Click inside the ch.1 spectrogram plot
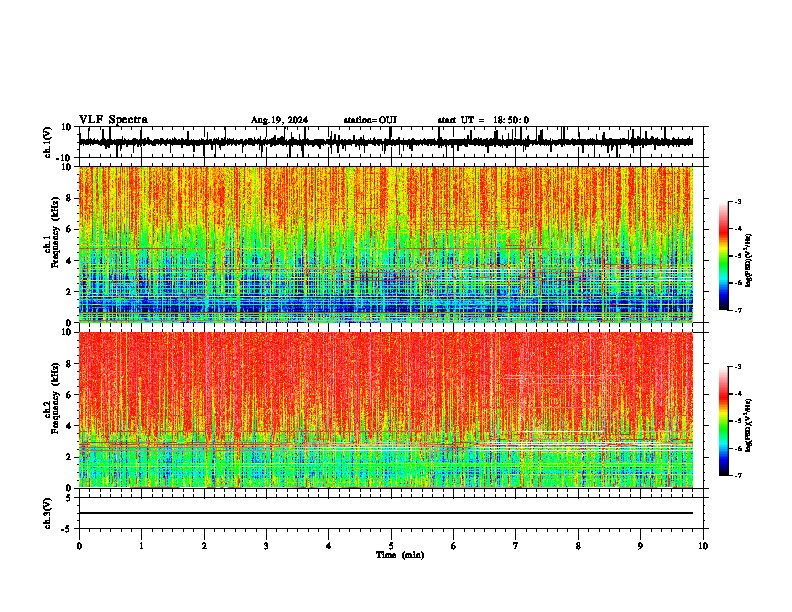Image resolution: width=792 pixels, height=612 pixels. click(386, 244)
